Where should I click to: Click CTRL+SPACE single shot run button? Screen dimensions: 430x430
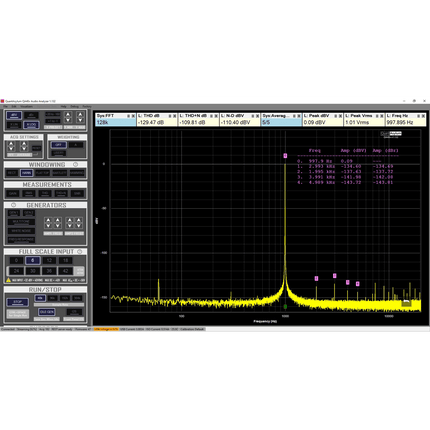click(x=18, y=314)
